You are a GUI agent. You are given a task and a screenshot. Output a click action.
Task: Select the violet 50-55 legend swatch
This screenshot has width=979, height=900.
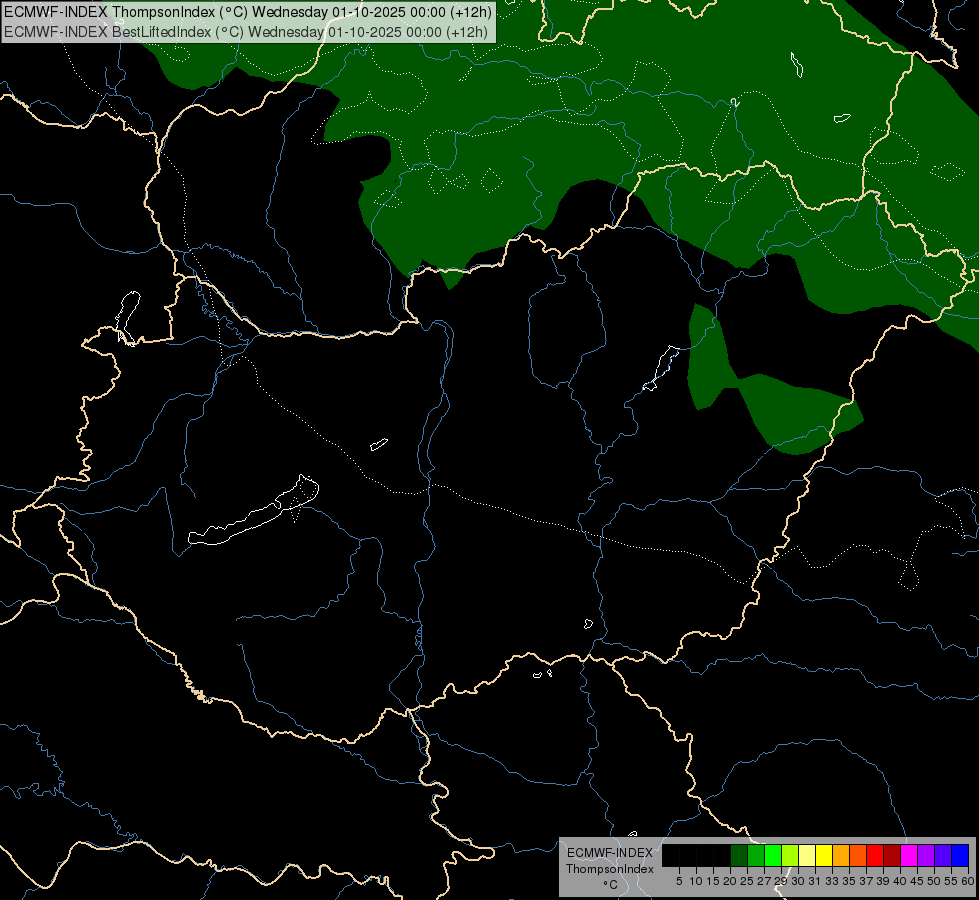click(943, 855)
